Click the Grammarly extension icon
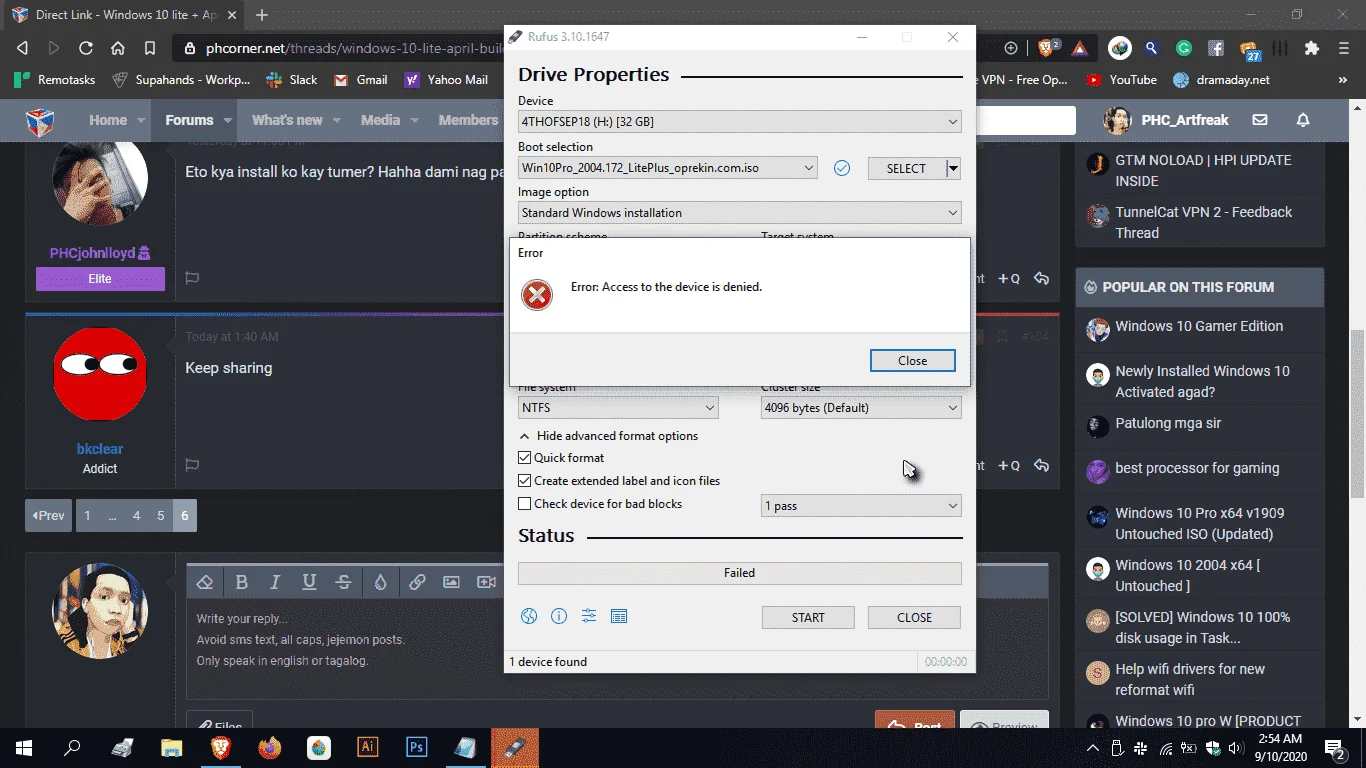Image resolution: width=1366 pixels, height=768 pixels. (1184, 48)
